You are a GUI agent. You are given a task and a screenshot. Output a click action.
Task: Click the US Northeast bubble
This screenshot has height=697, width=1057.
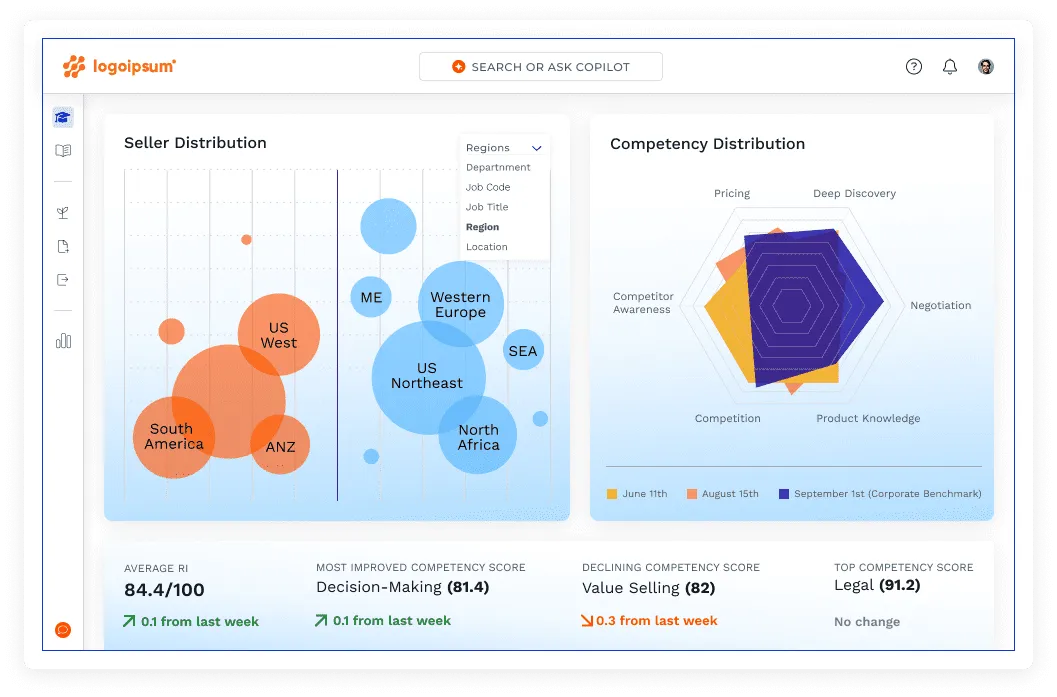427,377
